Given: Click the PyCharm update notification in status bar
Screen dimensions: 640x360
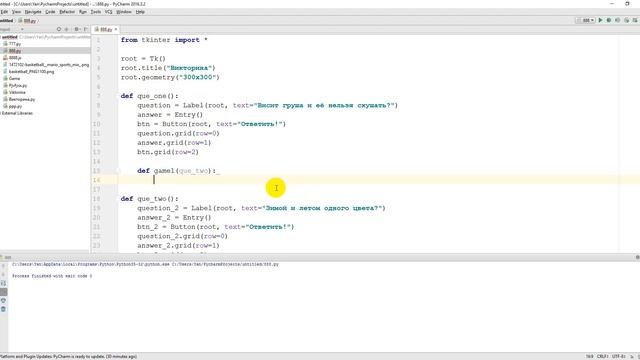Looking at the screenshot, I should click(69, 357).
